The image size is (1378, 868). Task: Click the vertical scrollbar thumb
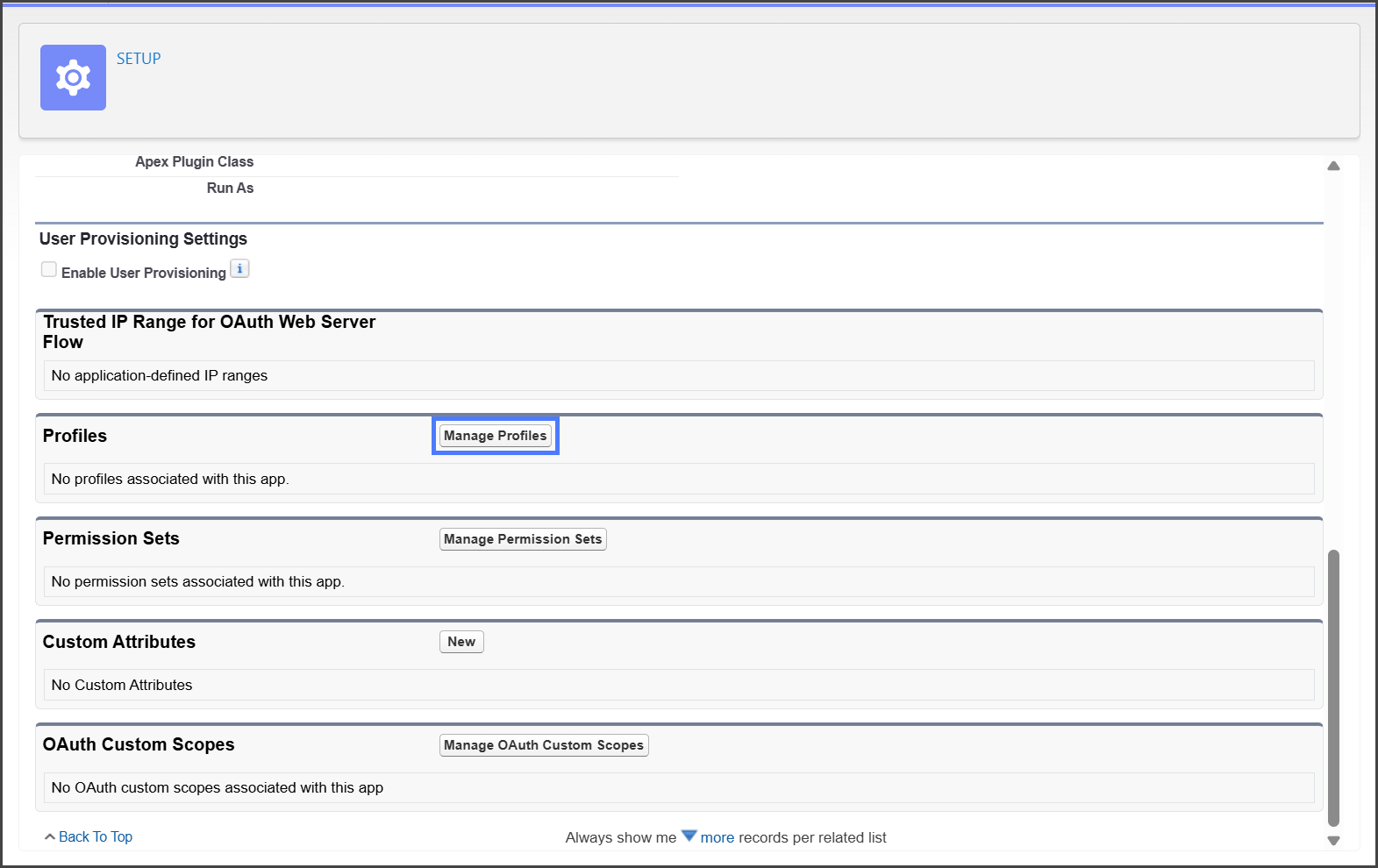click(1333, 687)
